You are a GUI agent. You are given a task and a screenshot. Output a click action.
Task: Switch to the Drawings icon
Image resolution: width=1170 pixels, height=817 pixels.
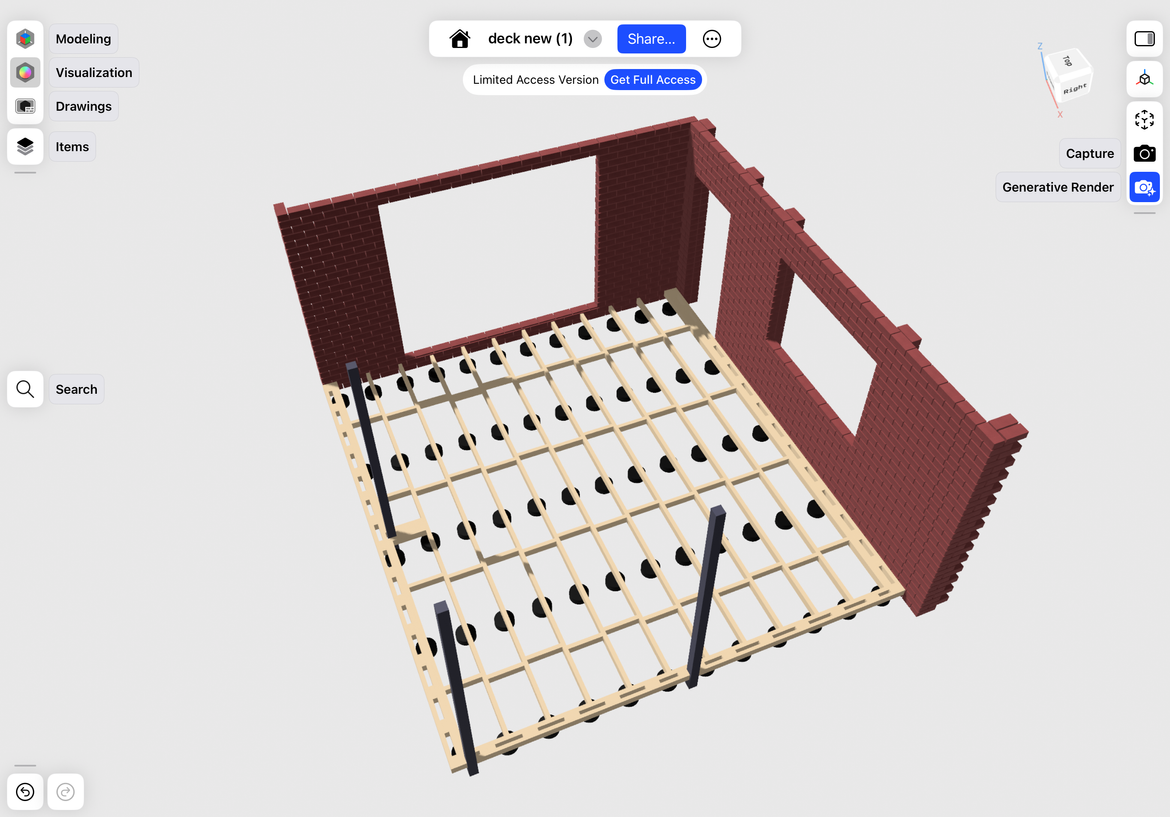[25, 106]
